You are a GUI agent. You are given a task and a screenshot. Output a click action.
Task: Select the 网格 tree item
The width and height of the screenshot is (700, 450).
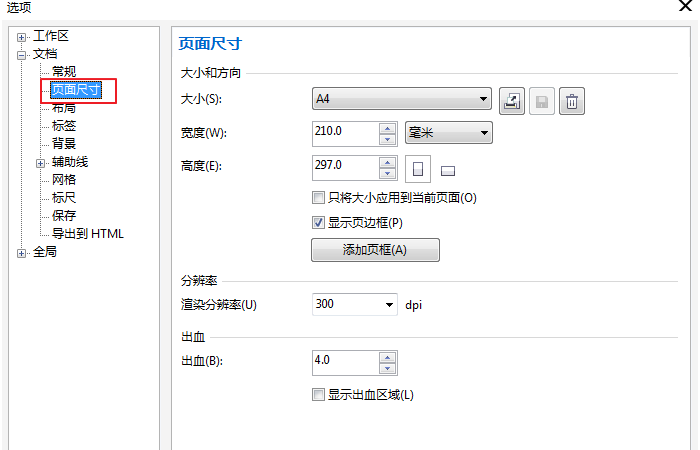coord(64,180)
